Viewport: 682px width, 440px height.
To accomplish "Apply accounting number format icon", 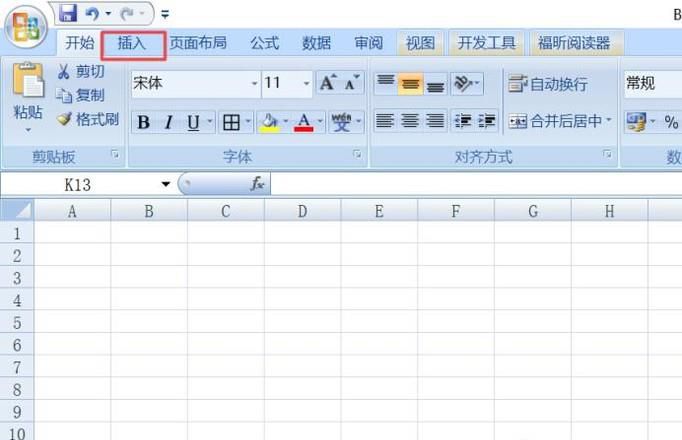I will [636, 122].
